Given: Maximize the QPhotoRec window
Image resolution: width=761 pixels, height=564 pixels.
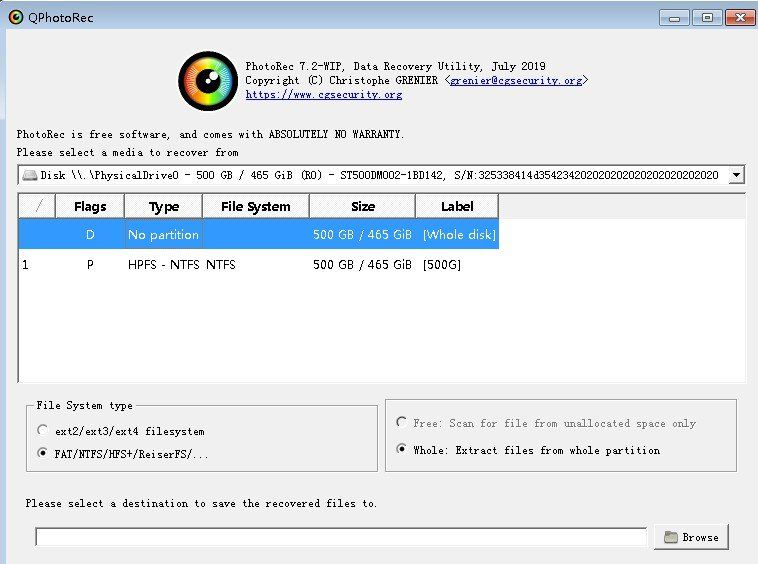Looking at the screenshot, I should [707, 18].
